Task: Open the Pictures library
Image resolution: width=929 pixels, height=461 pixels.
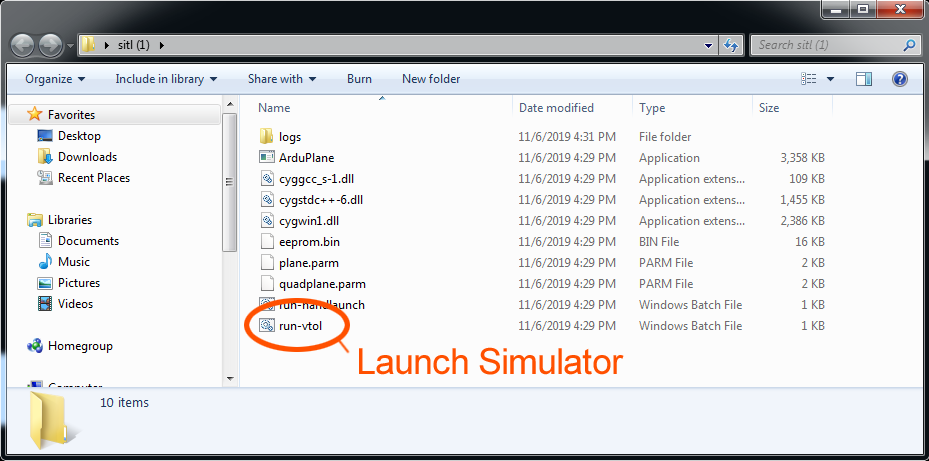Action: click(x=79, y=283)
